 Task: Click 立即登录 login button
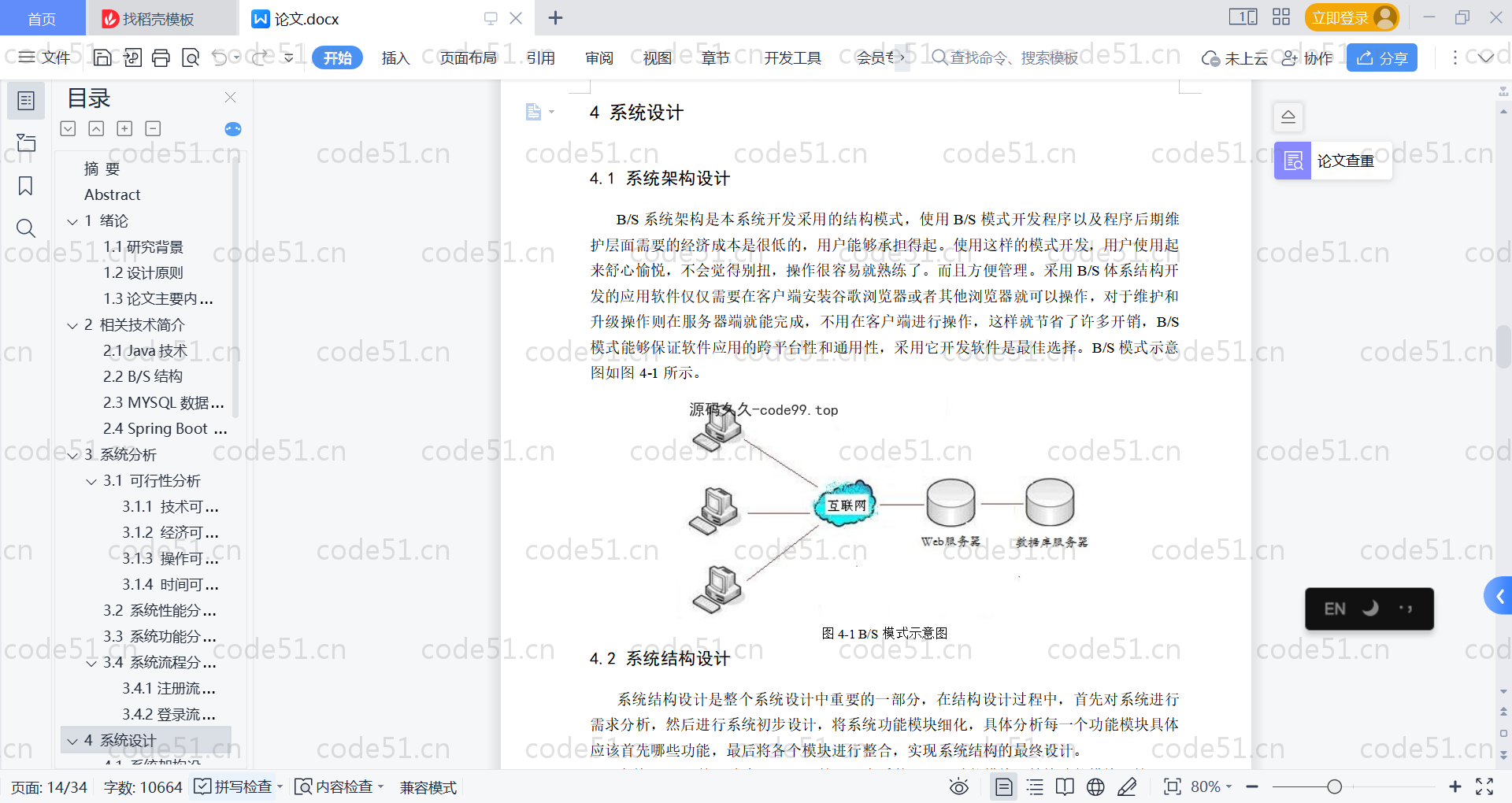click(x=1351, y=17)
